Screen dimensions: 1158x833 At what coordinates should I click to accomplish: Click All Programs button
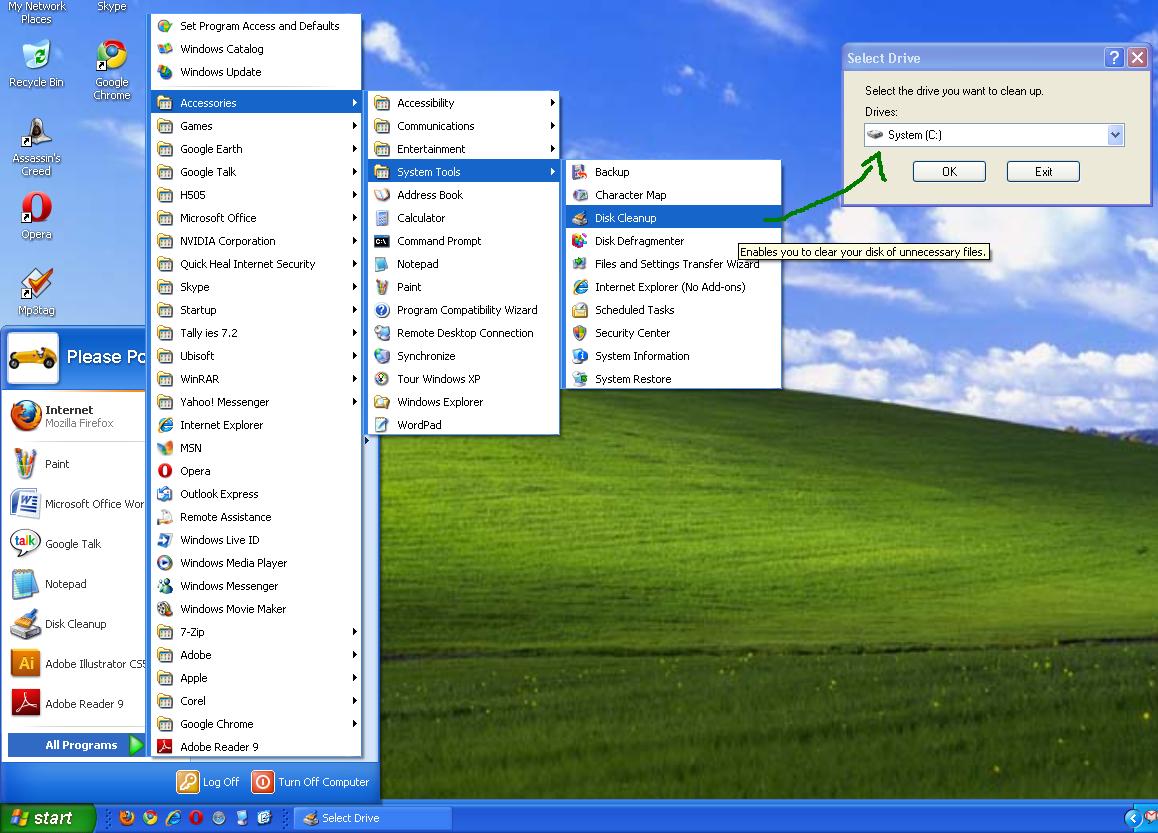[76, 744]
